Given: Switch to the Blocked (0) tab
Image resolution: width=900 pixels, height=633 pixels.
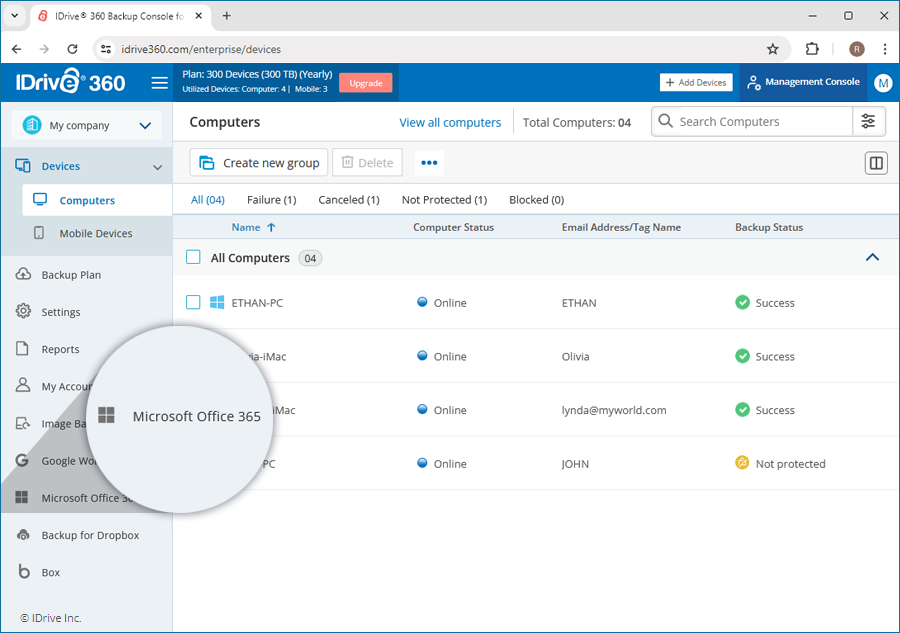Looking at the screenshot, I should (537, 200).
